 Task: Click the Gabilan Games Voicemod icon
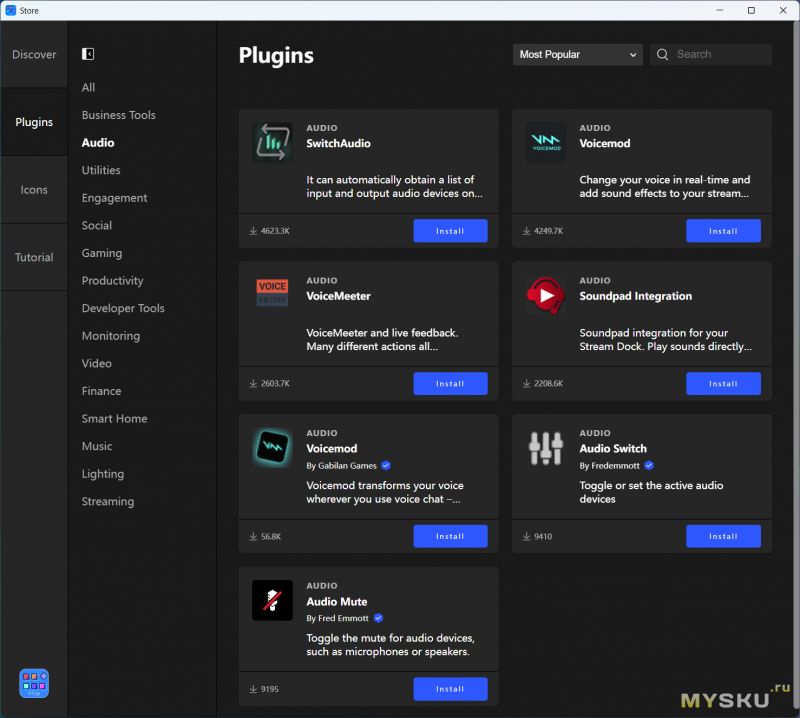click(272, 447)
